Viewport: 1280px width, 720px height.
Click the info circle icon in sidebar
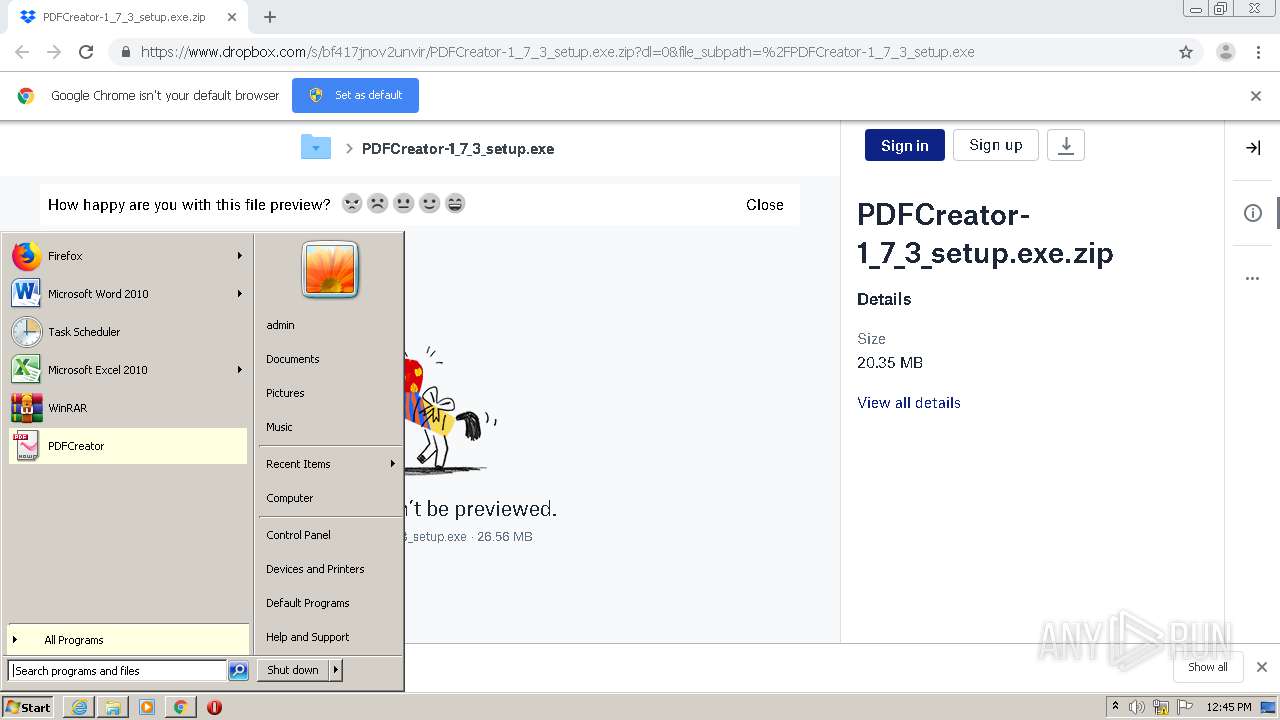click(x=1252, y=213)
